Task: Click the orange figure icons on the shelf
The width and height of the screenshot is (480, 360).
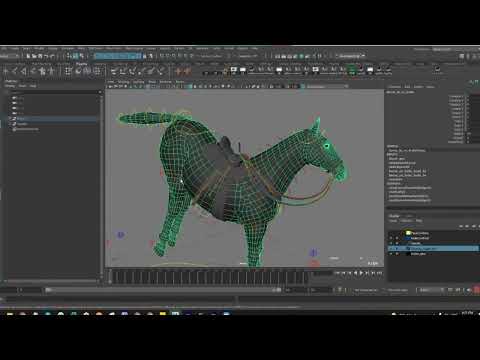Action: point(184,71)
